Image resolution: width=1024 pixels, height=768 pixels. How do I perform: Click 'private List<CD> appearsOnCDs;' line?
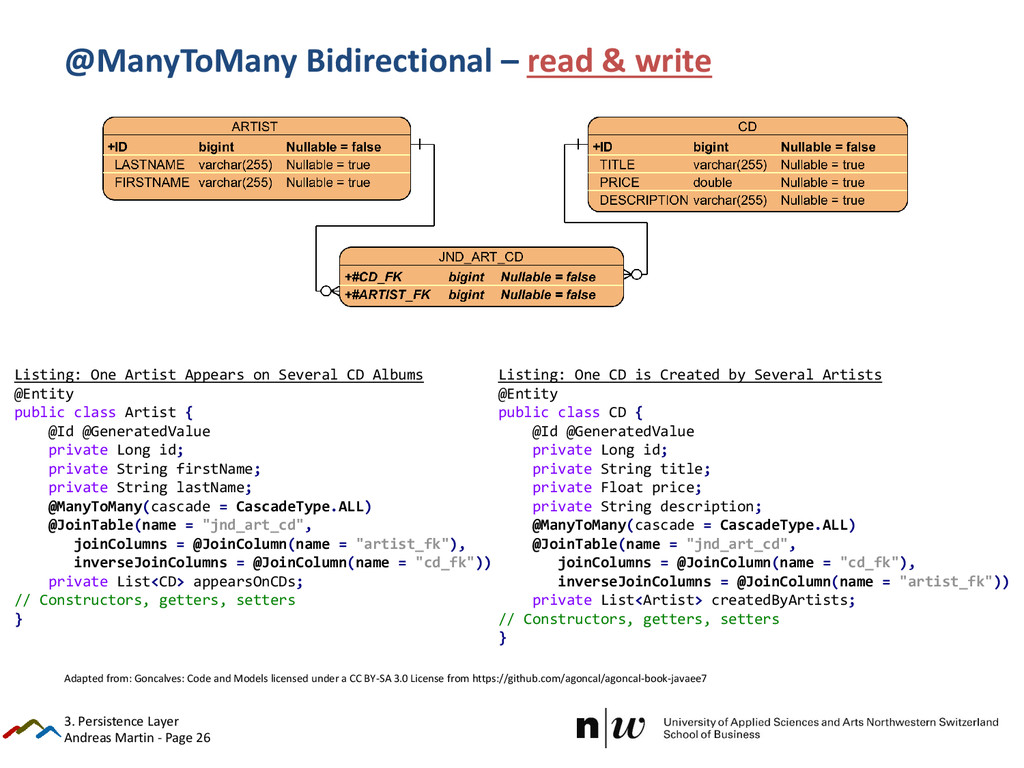[176, 581]
